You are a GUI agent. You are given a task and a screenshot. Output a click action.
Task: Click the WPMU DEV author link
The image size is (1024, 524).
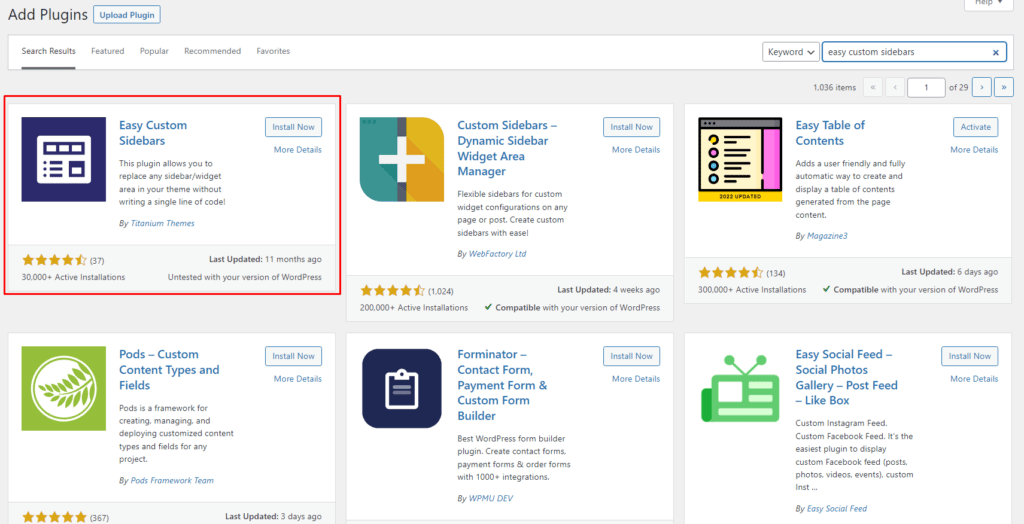tap(492, 498)
